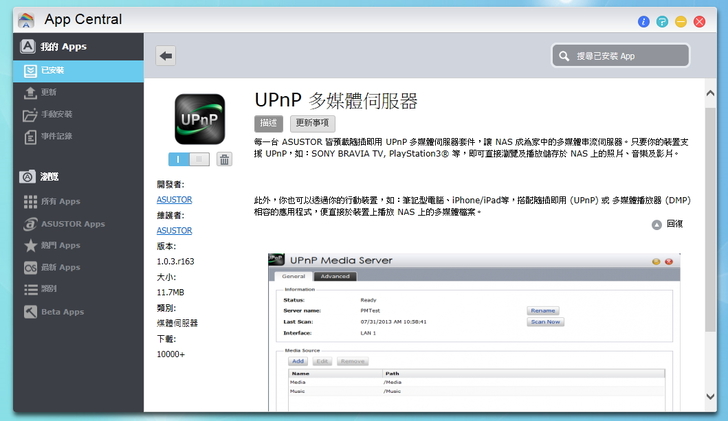
Task: Select the 更新事項 tab
Action: [x=312, y=123]
